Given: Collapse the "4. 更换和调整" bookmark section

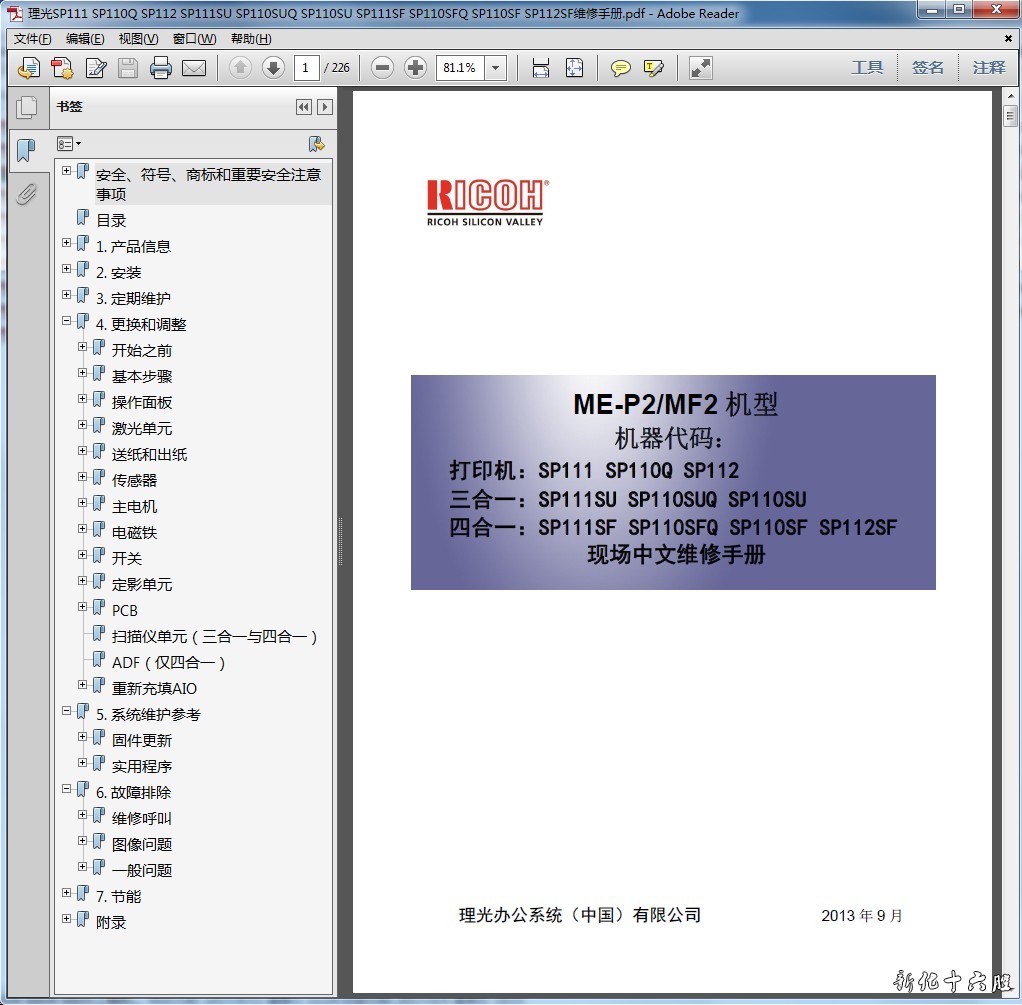Looking at the screenshot, I should click(67, 321).
